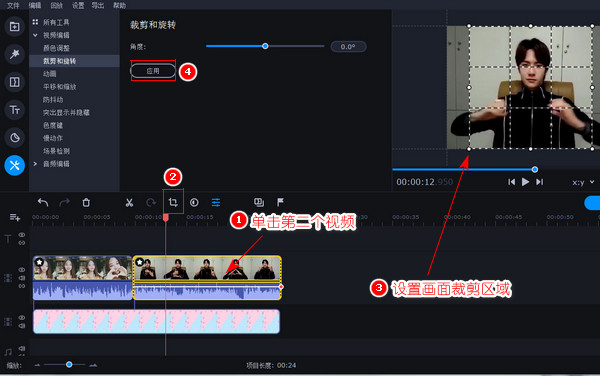The width and height of the screenshot is (600, 376).
Task: Click the 缩放 timeline zoom slider handle
Action: [x=69, y=365]
